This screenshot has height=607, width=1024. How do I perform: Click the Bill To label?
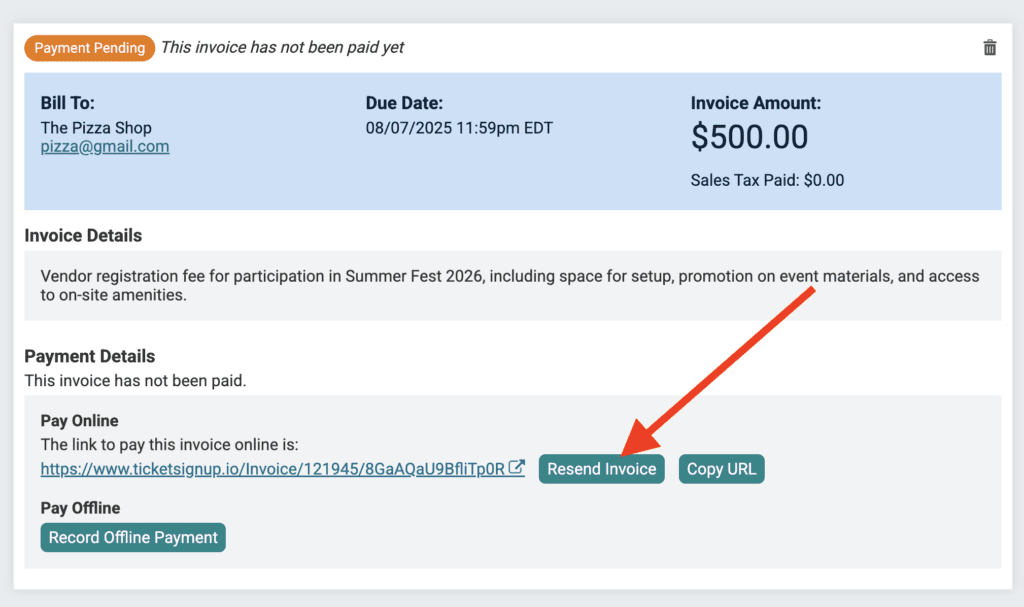[67, 103]
